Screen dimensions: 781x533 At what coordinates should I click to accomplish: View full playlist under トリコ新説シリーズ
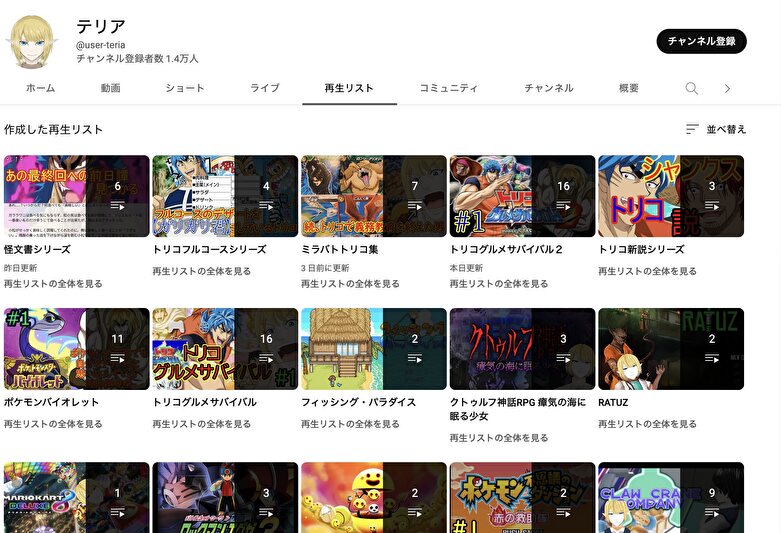point(648,271)
